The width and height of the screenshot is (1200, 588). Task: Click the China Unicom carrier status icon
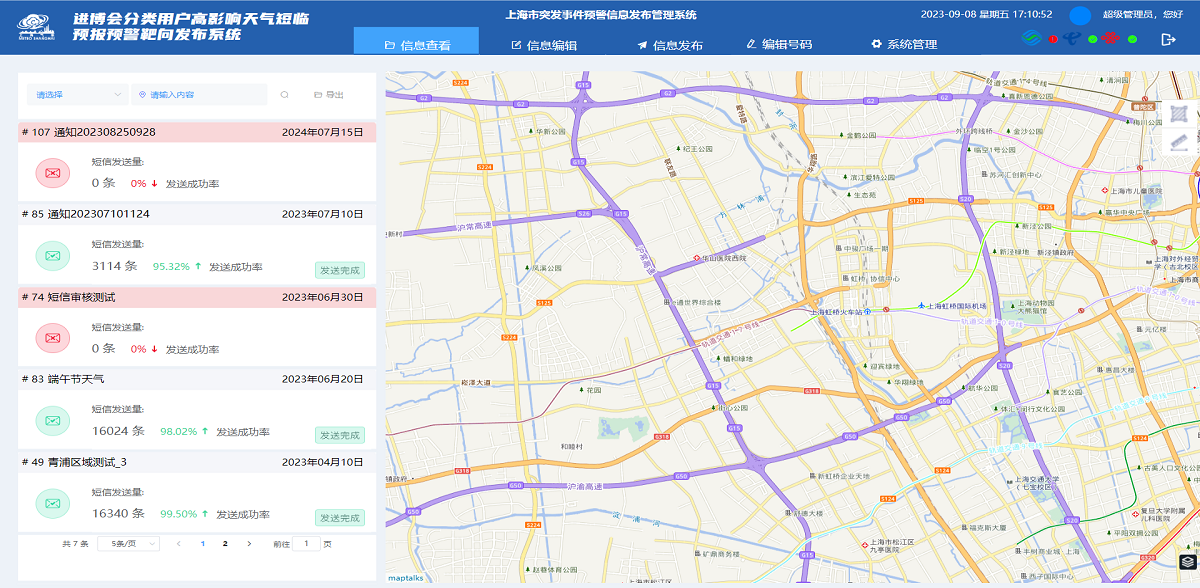pos(1111,39)
